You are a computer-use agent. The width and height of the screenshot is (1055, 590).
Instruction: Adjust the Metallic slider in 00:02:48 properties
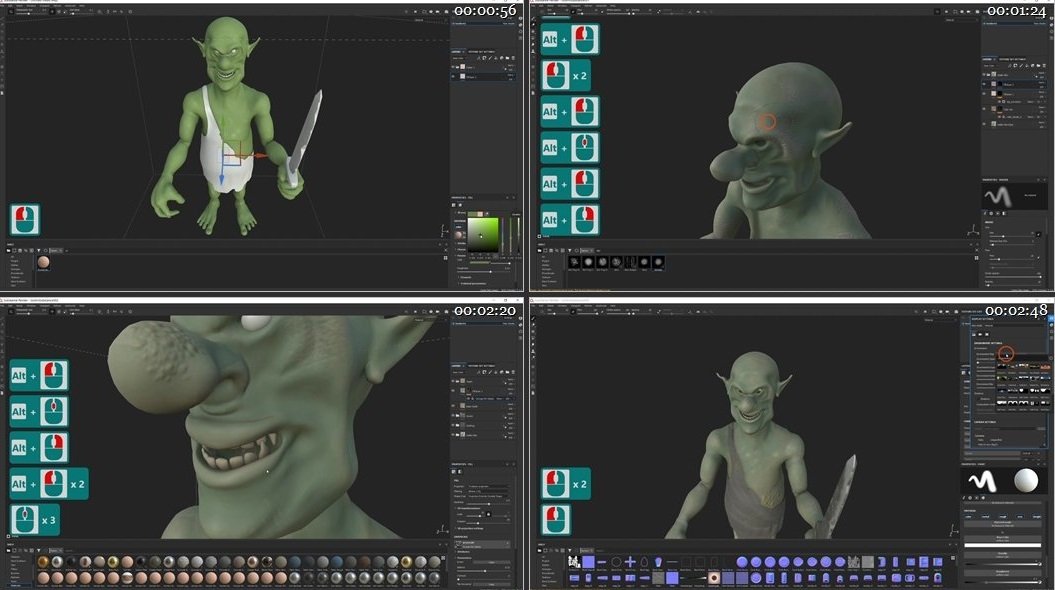(x=1003, y=564)
